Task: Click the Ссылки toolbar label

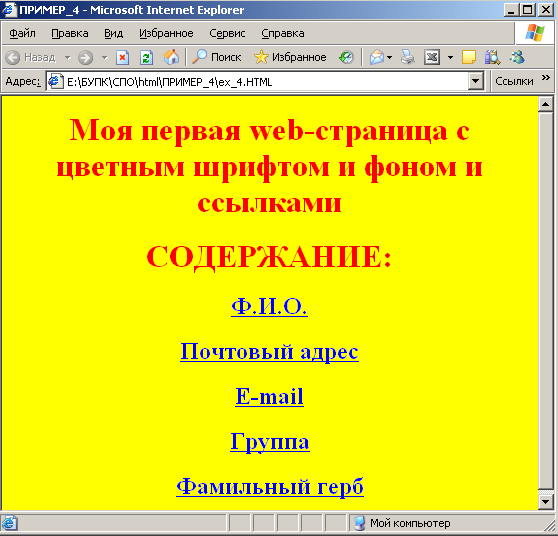Action: click(514, 82)
